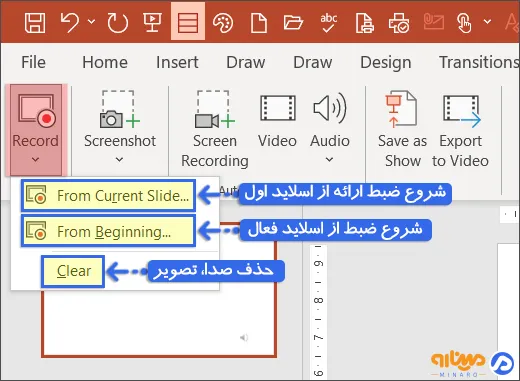
Task: Click the Screenshot camera icon
Action: tap(119, 109)
